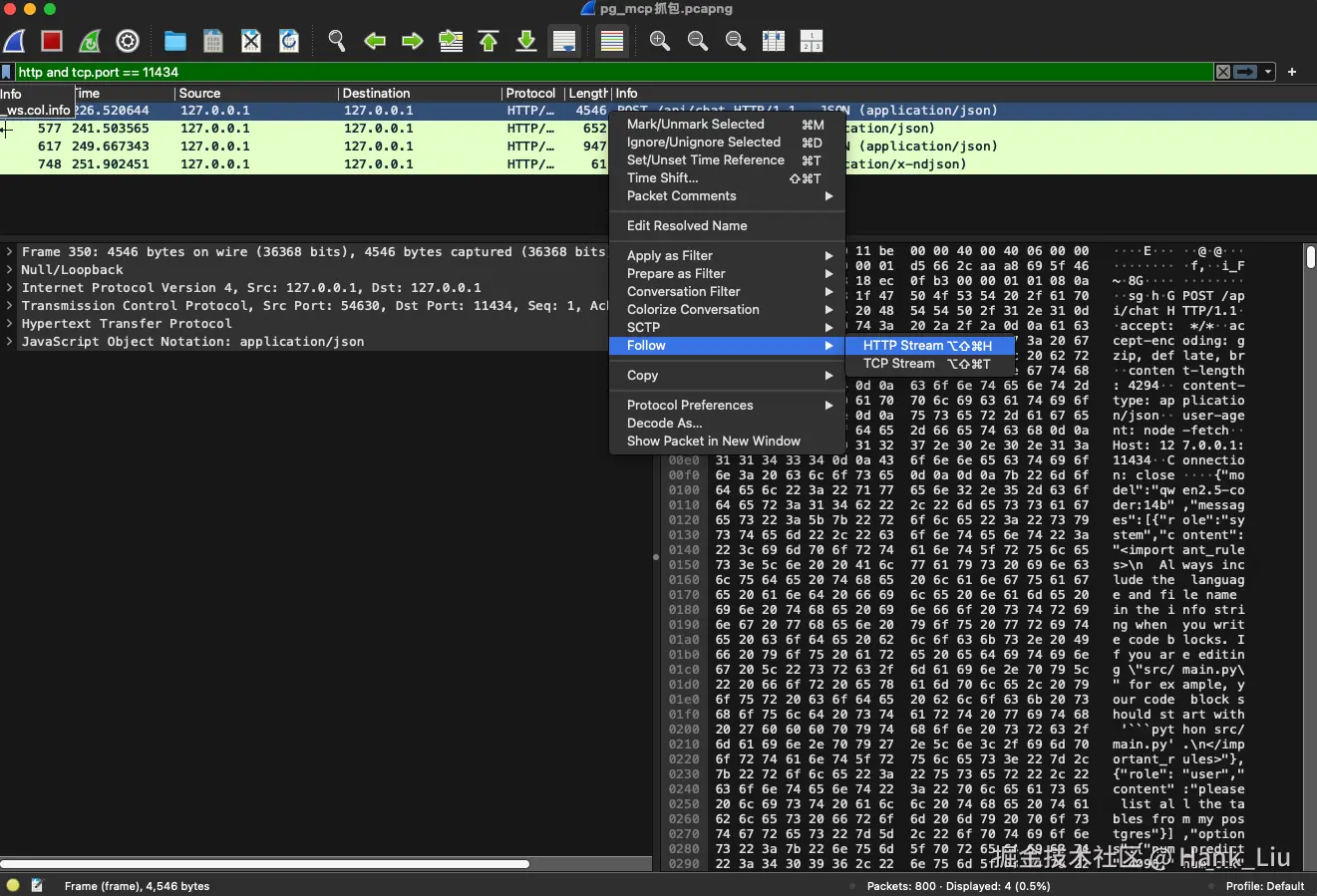Select packet row 748 in list

[304, 164]
